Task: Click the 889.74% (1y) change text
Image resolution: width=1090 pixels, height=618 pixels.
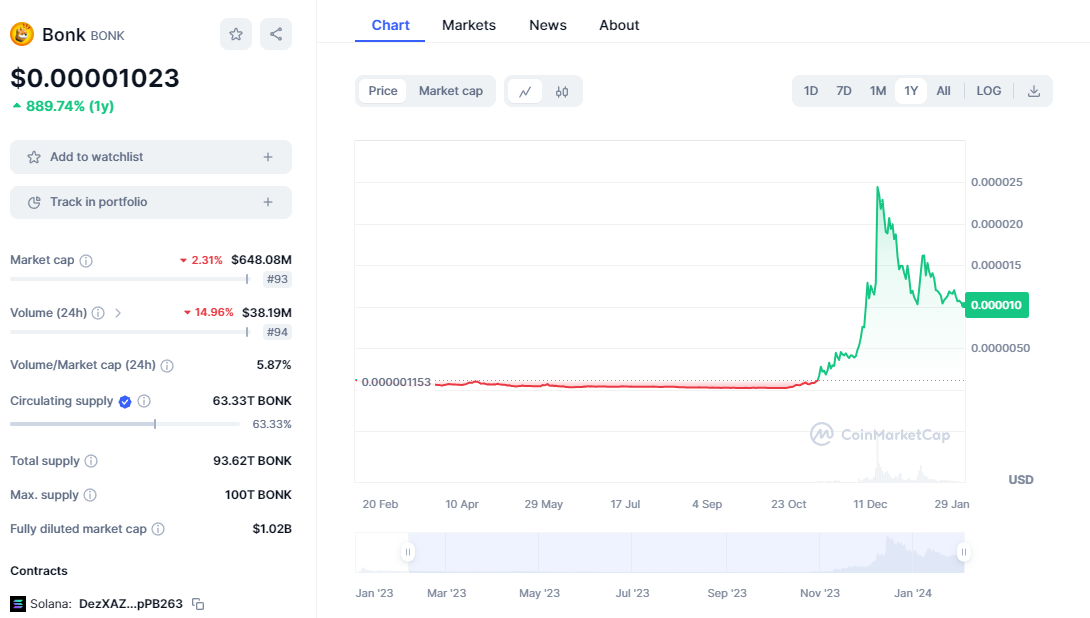Action: click(70, 106)
